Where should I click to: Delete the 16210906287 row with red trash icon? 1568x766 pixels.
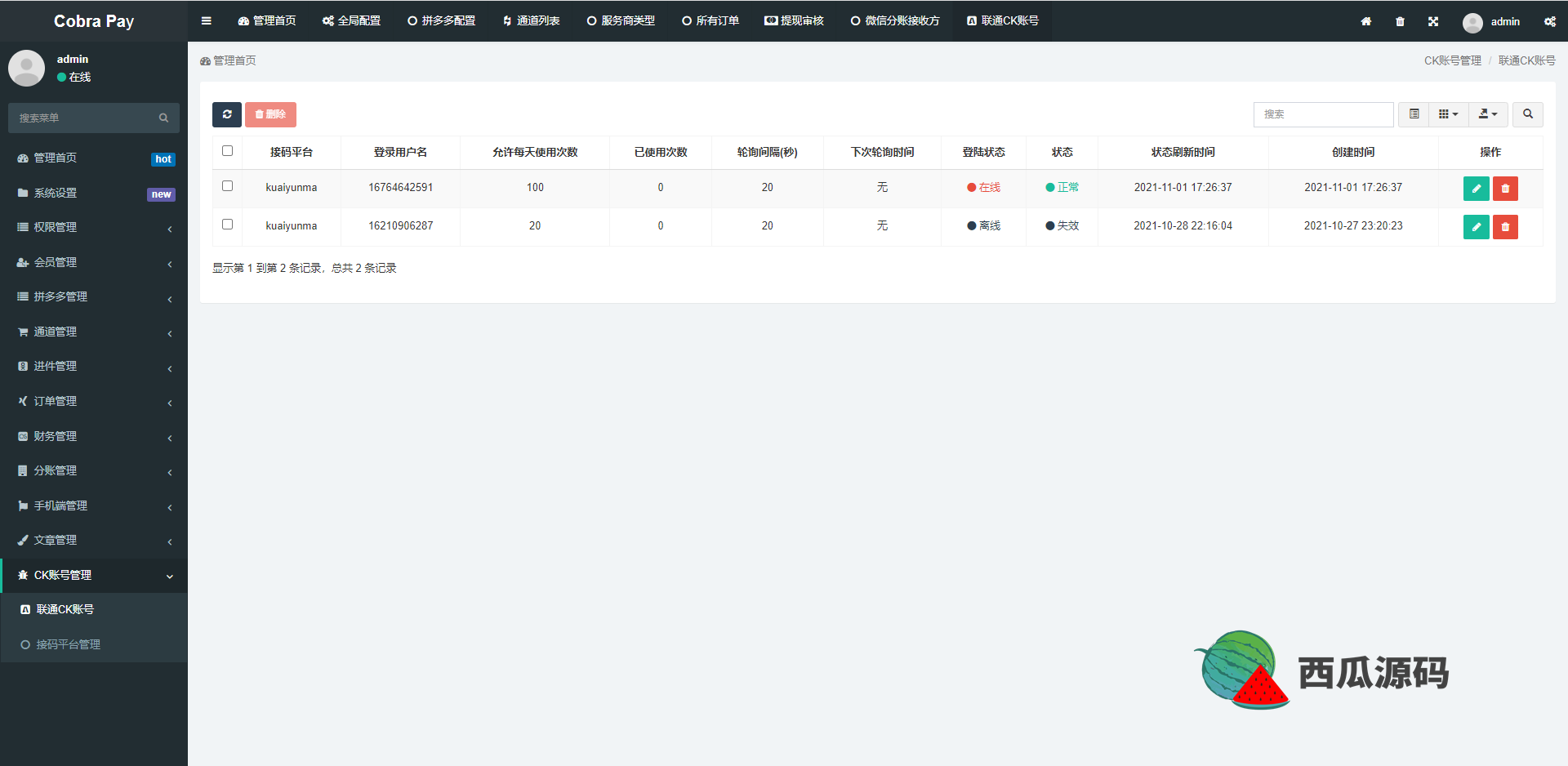click(x=1505, y=227)
